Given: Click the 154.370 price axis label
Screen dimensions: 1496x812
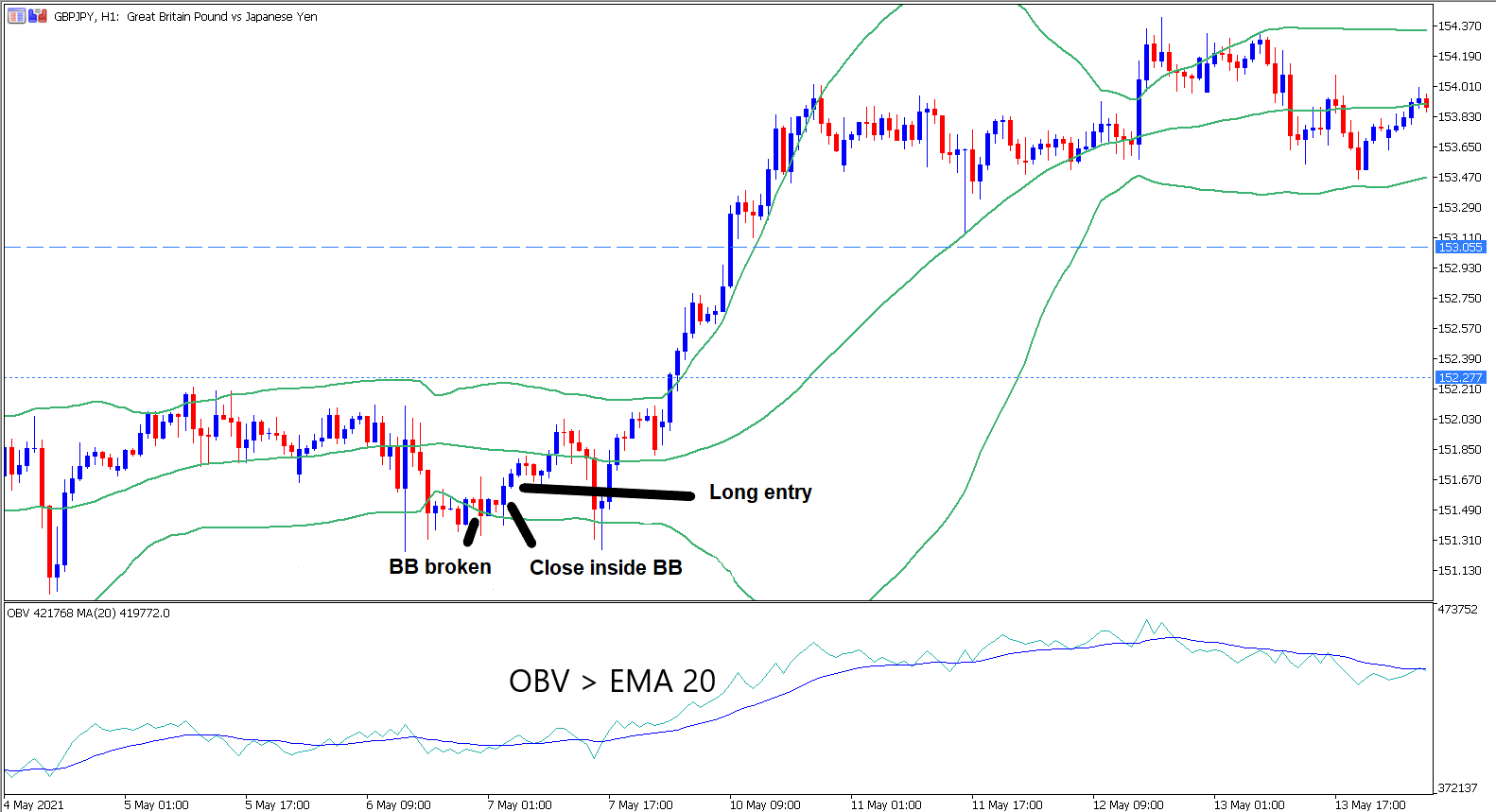Looking at the screenshot, I should [1459, 26].
